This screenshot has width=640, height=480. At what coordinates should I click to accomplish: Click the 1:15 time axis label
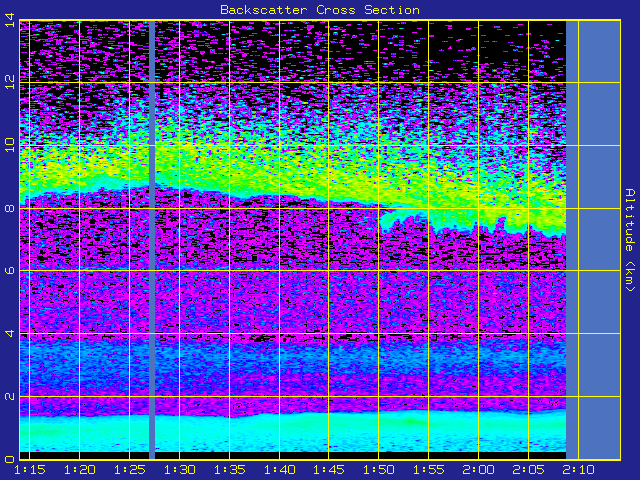pyautogui.click(x=29, y=469)
